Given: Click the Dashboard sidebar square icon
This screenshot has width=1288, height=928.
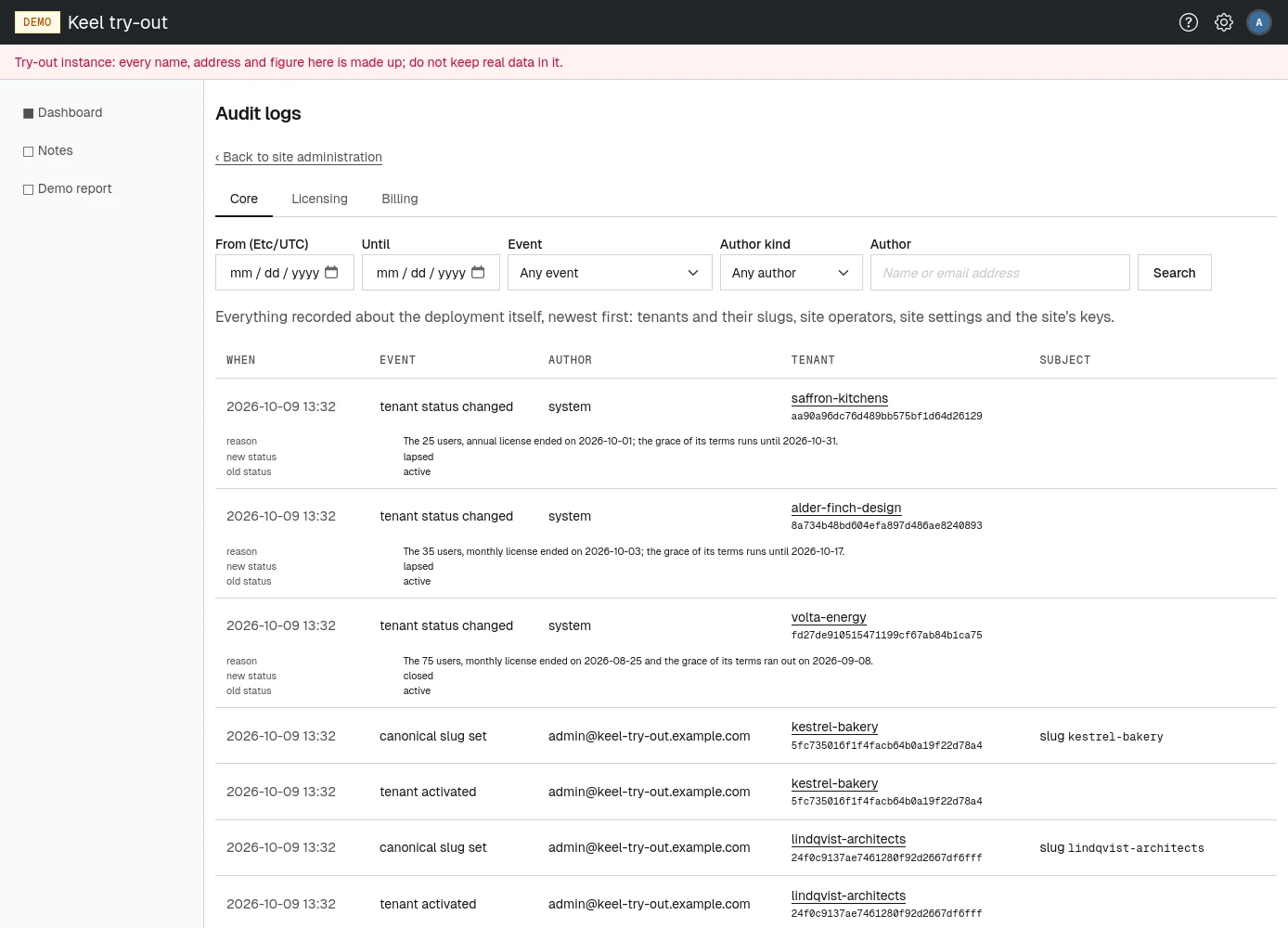Looking at the screenshot, I should 28,113.
